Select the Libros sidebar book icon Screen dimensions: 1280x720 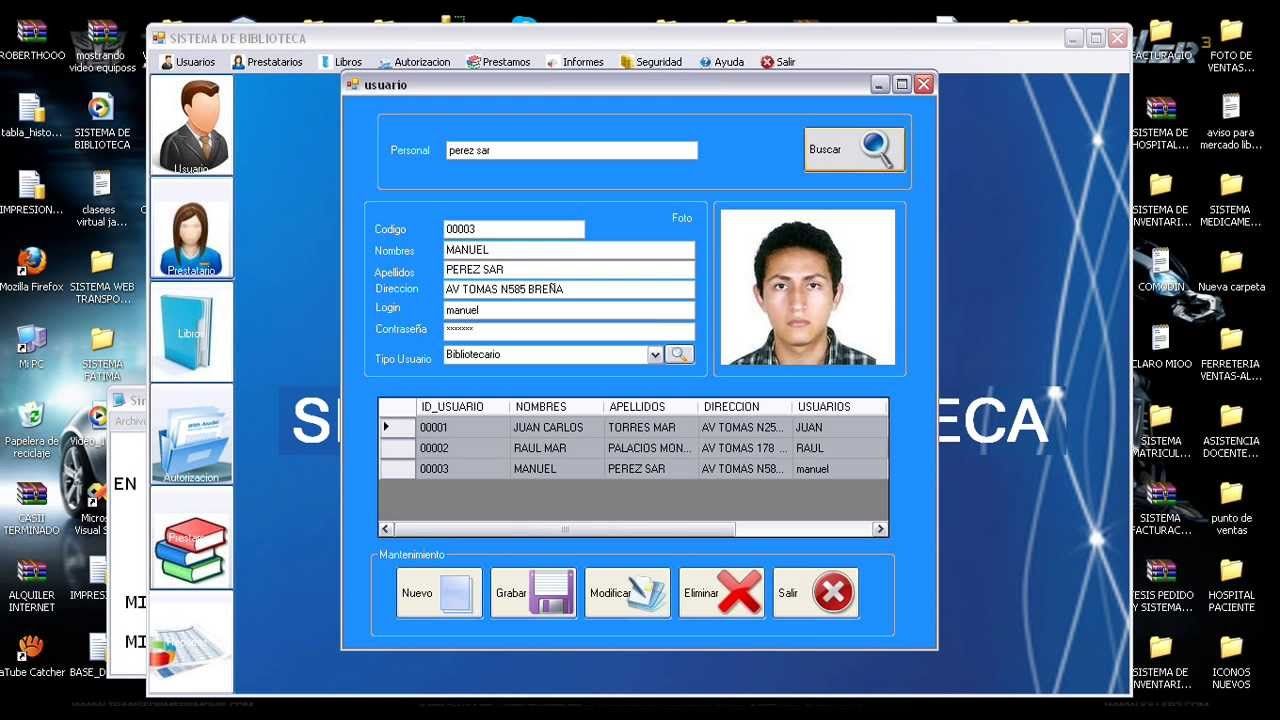click(x=191, y=332)
